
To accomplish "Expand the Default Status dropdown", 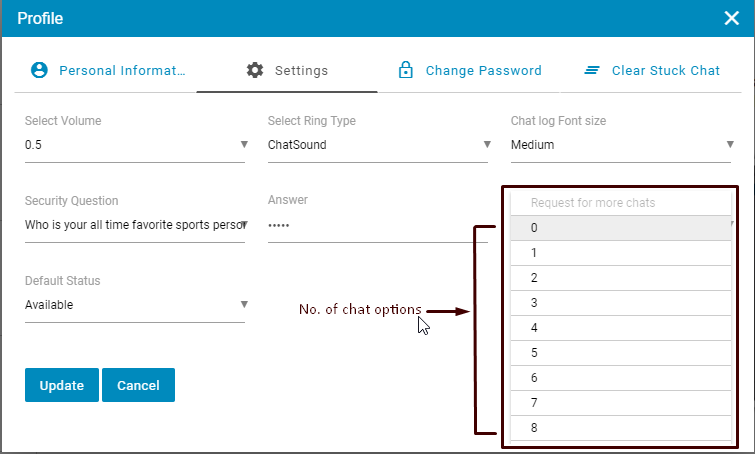I will coord(134,305).
